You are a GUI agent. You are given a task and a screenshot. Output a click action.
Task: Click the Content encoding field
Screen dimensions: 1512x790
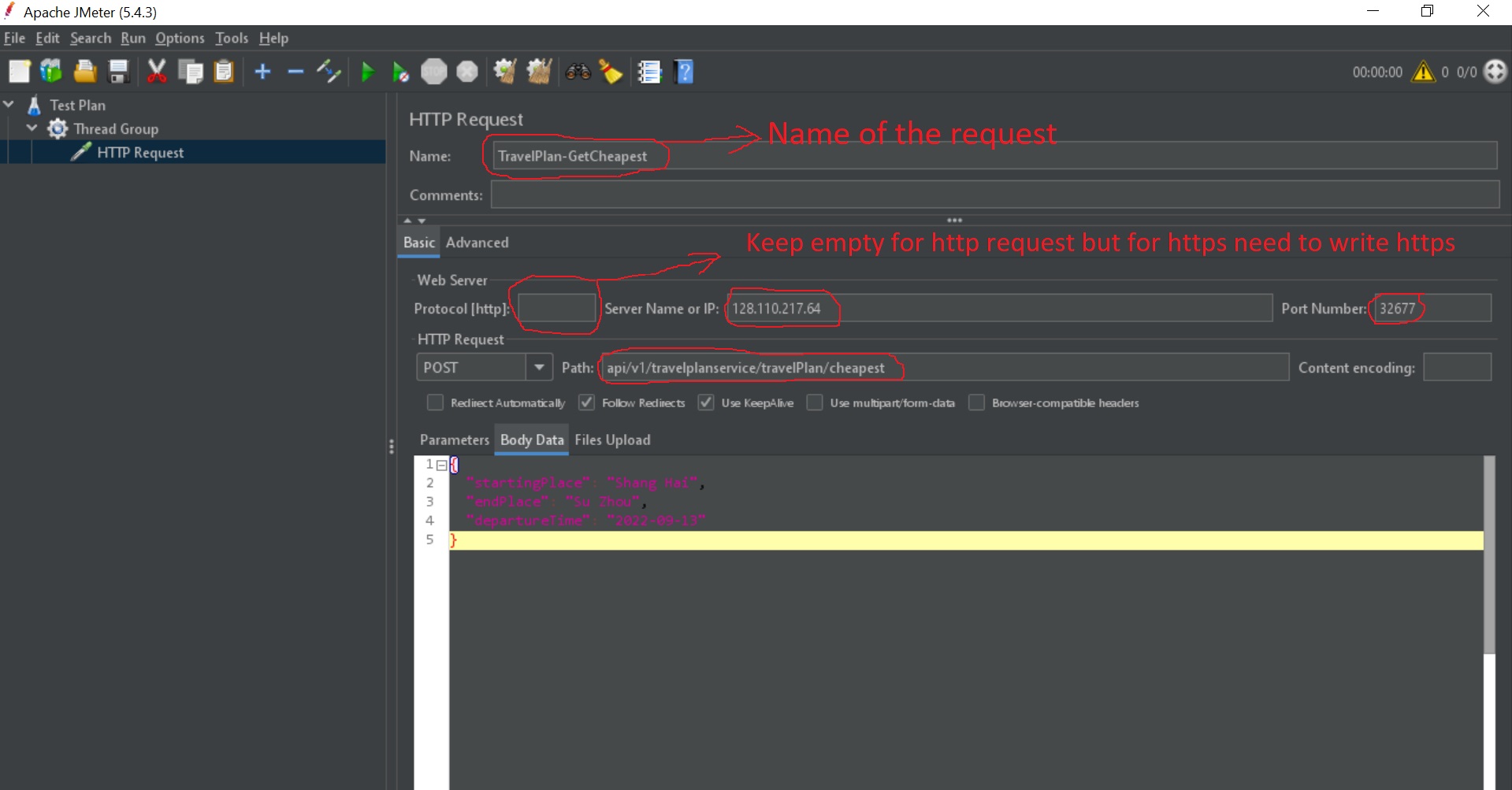(1457, 367)
